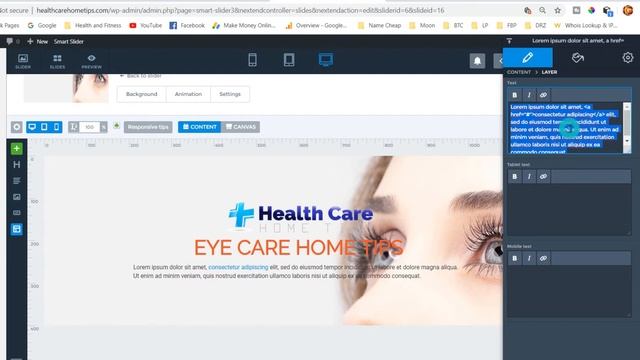The height and width of the screenshot is (360, 640).
Task: Insert a link in Mobile text
Action: point(543,258)
